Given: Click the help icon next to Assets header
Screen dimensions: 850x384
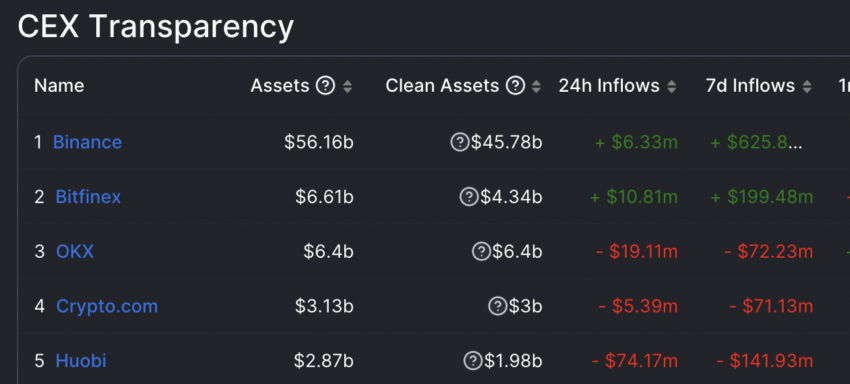Looking at the screenshot, I should click(x=325, y=86).
